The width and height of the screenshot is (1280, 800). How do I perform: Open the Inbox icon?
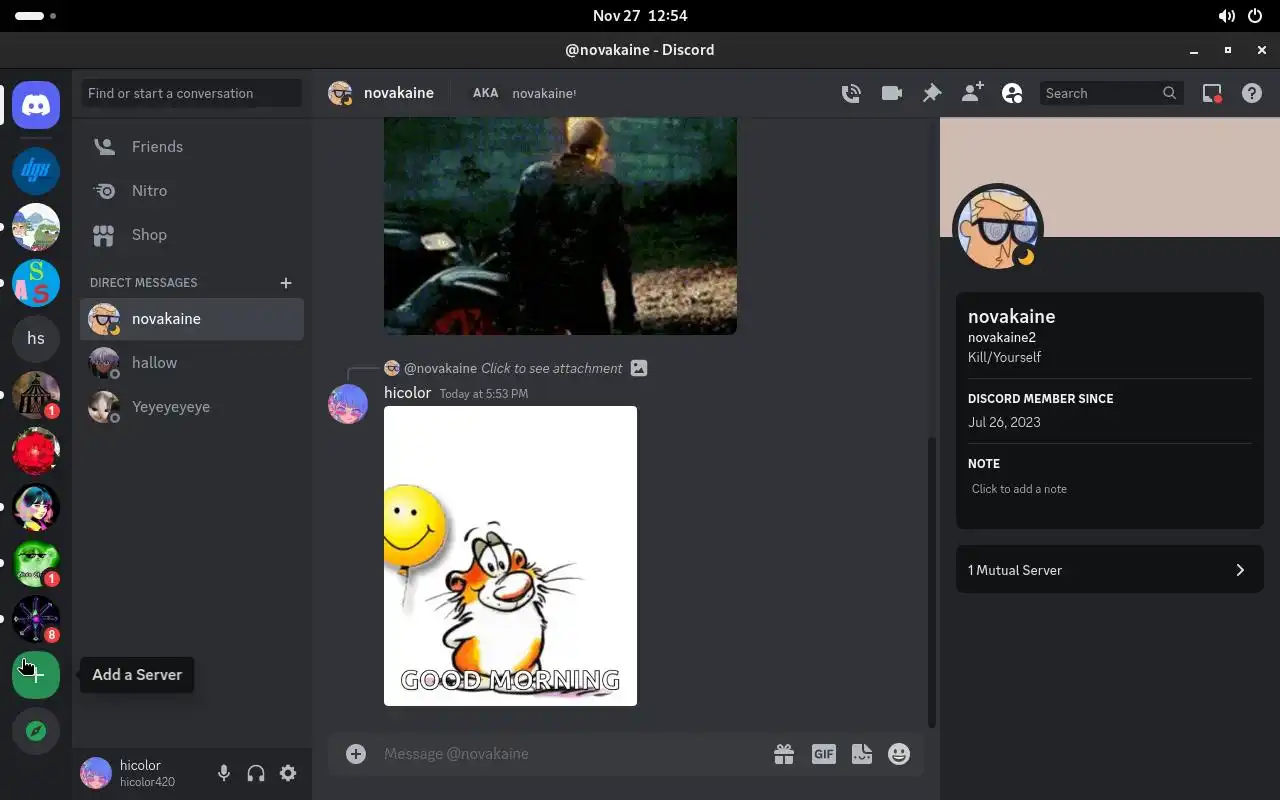click(1212, 93)
